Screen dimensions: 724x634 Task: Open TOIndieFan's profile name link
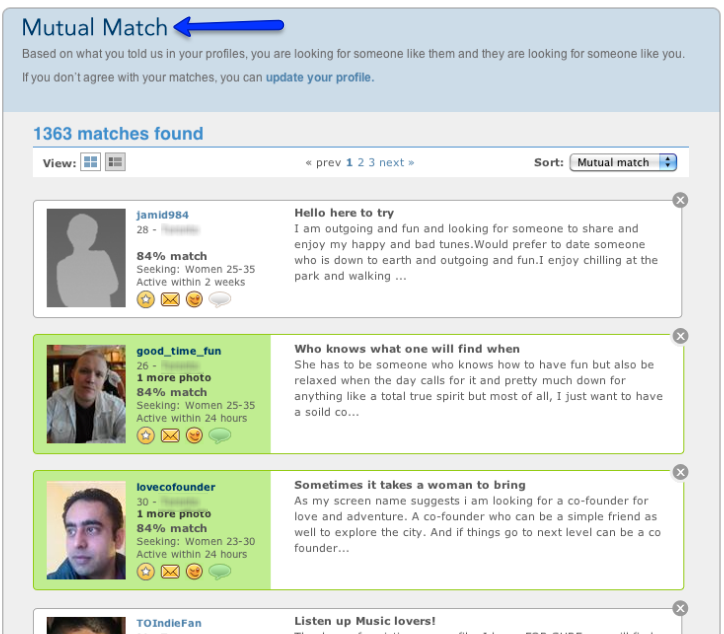pyautogui.click(x=169, y=623)
